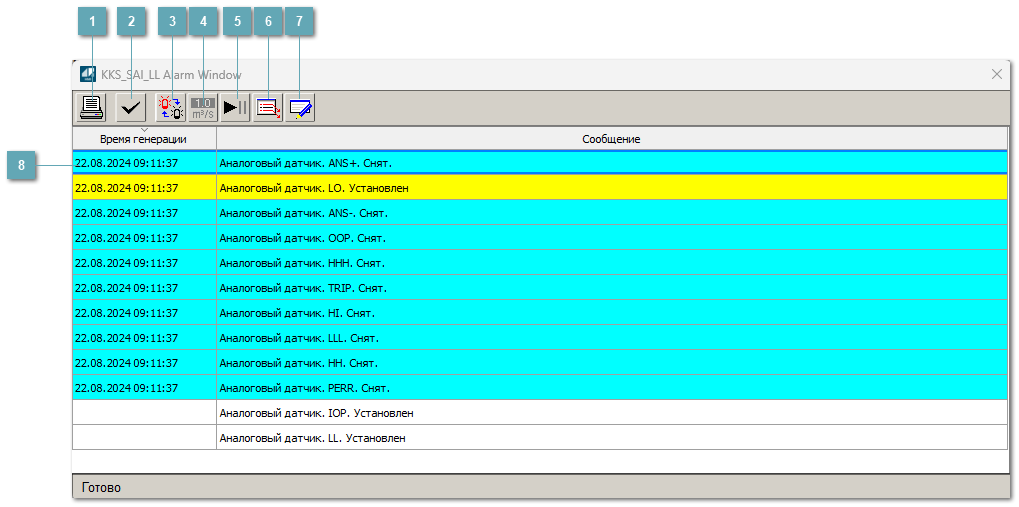Click timestamp of the HHH. Снят. row
The width and height of the screenshot is (1019, 507).
pyautogui.click(x=127, y=263)
